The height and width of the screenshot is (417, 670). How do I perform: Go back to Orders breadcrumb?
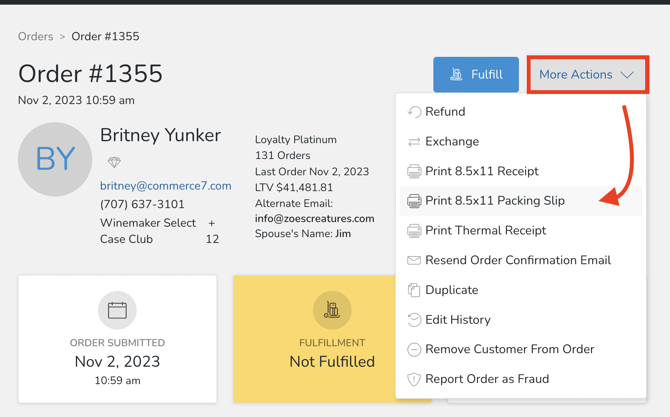[x=35, y=37]
